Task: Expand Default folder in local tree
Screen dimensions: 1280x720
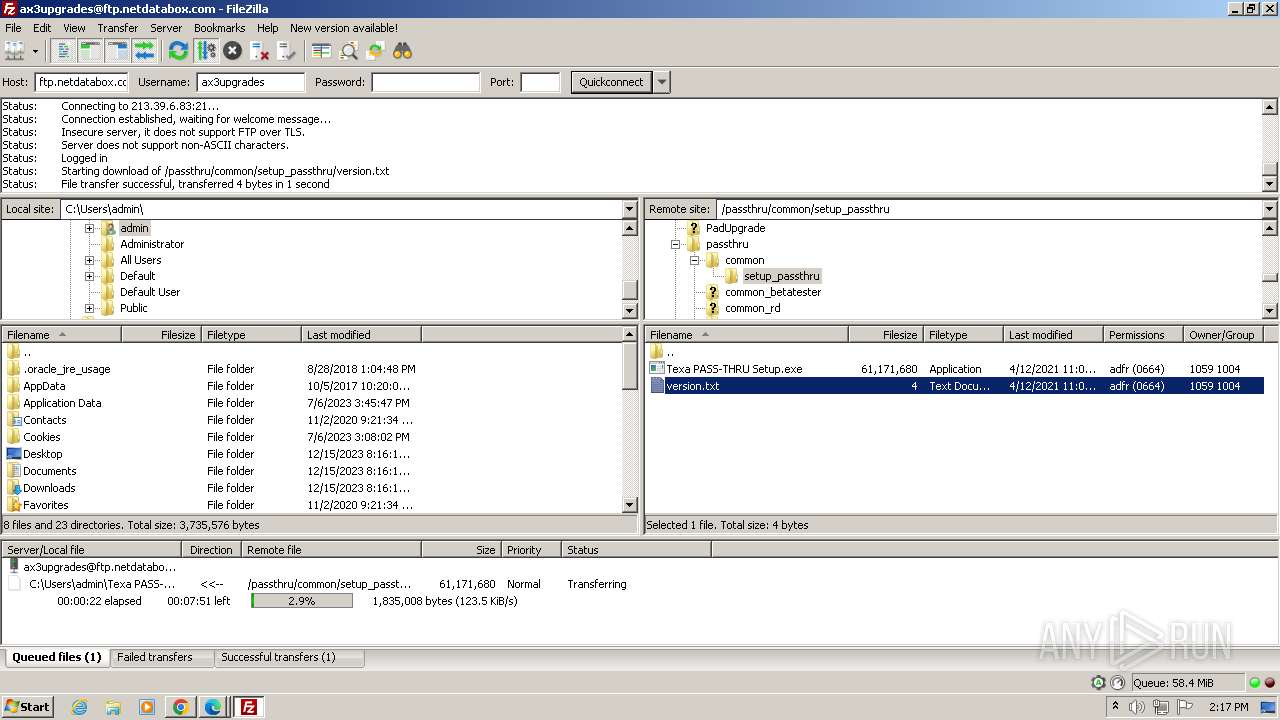Action: (x=89, y=276)
